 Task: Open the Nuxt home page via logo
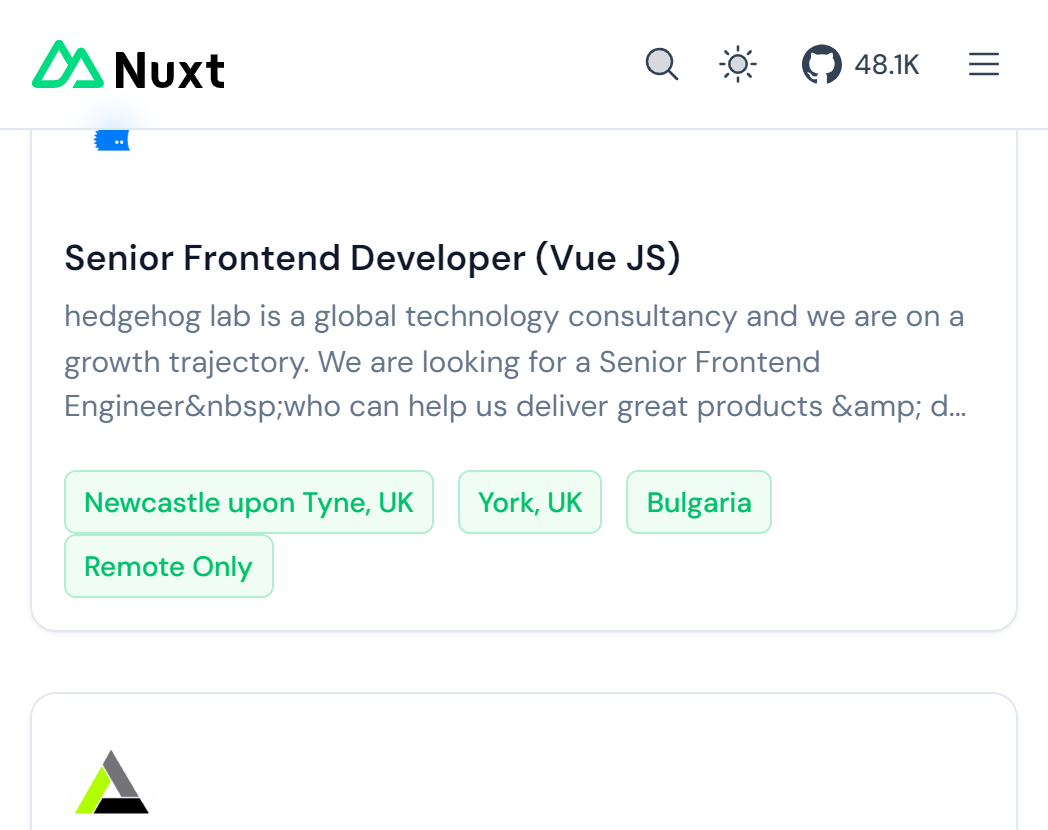click(x=127, y=64)
